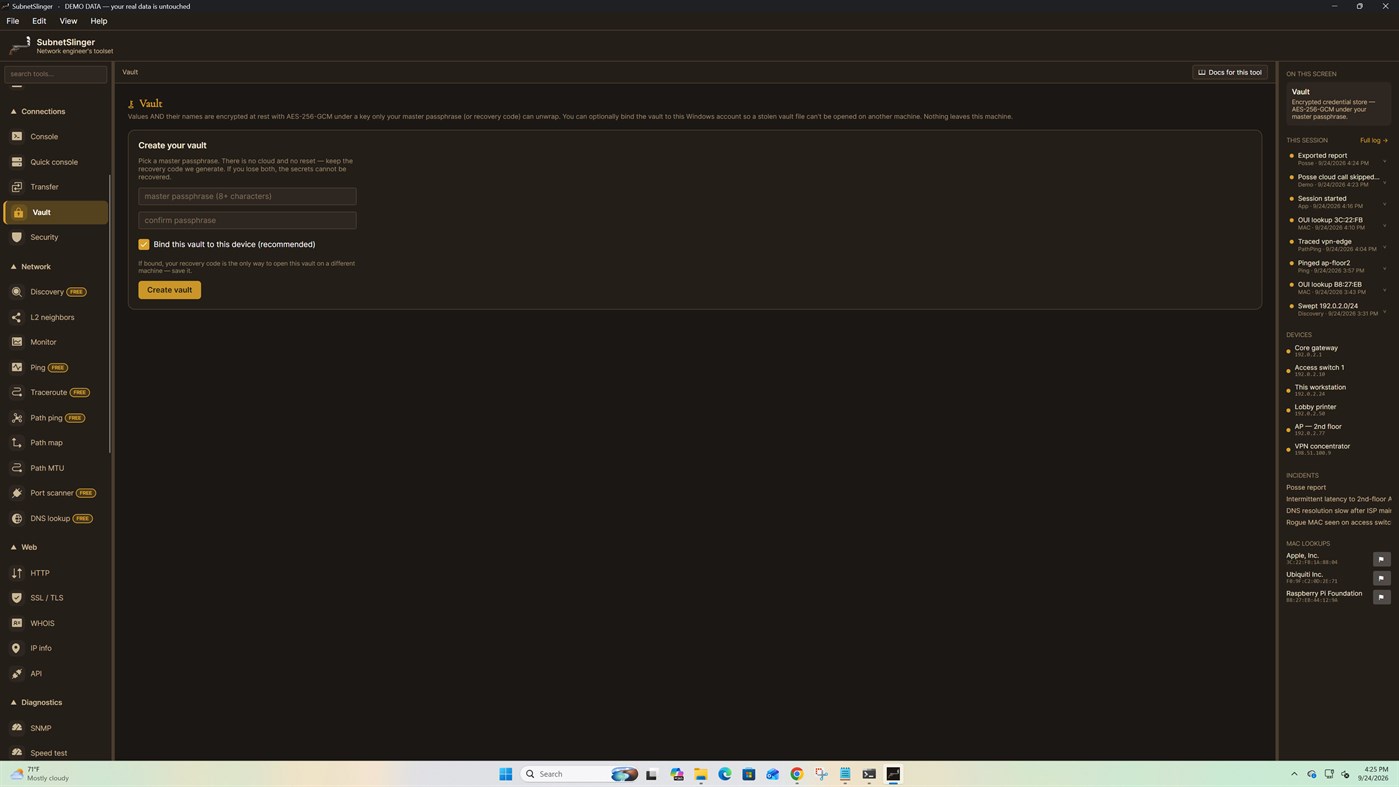Focus the confirm passphrase field

247,220
